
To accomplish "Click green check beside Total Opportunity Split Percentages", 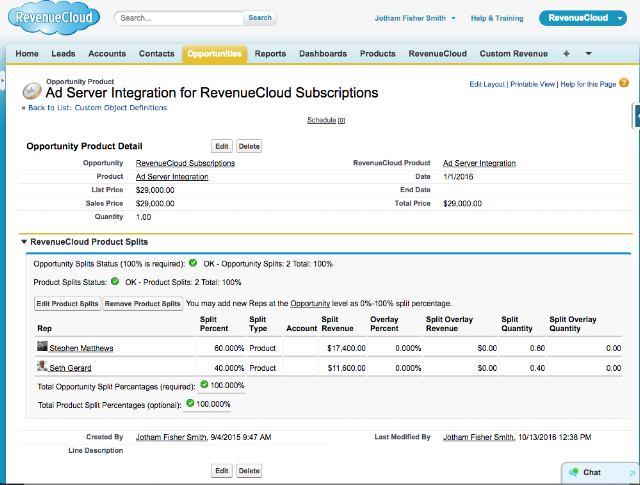I will pos(204,385).
